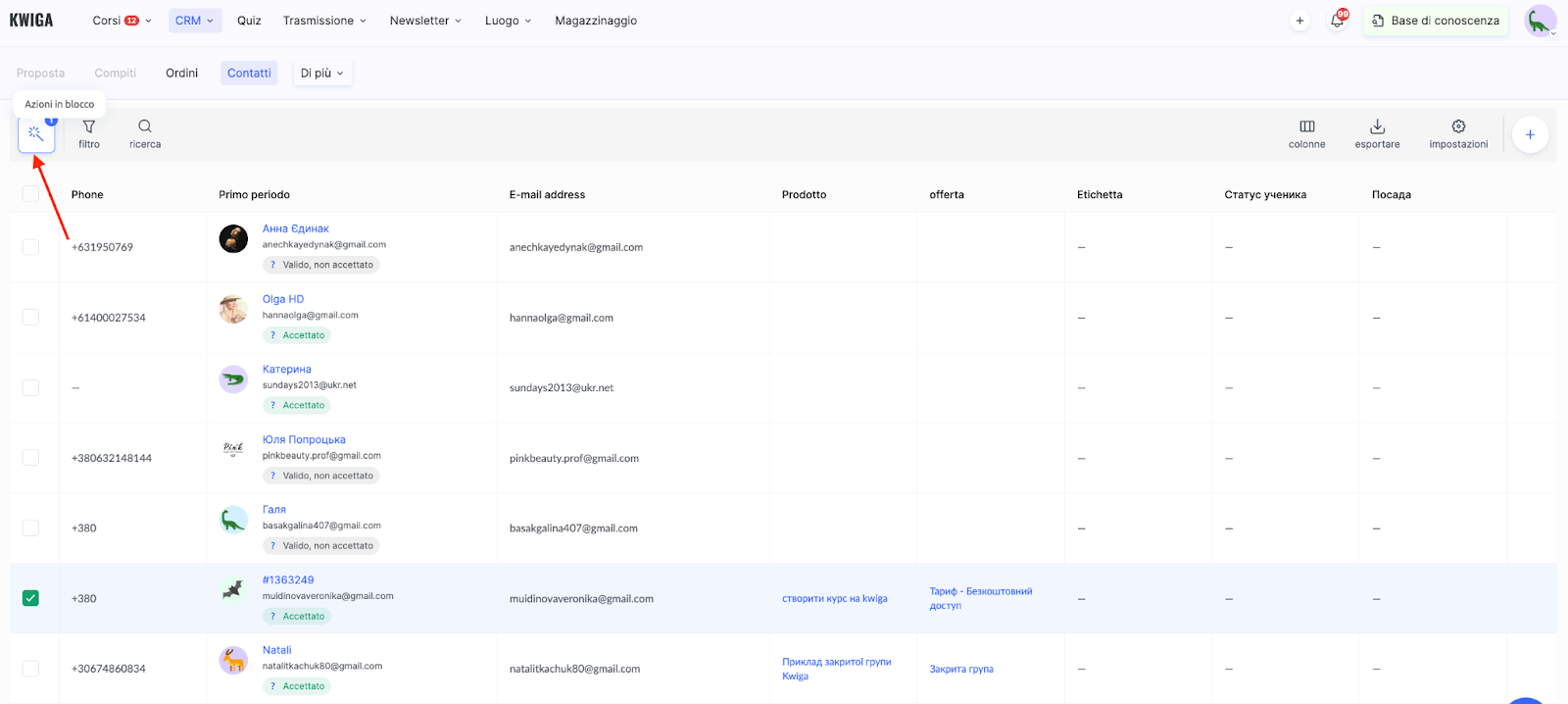Open contact Галя name link
The image size is (1568, 704).
[274, 510]
